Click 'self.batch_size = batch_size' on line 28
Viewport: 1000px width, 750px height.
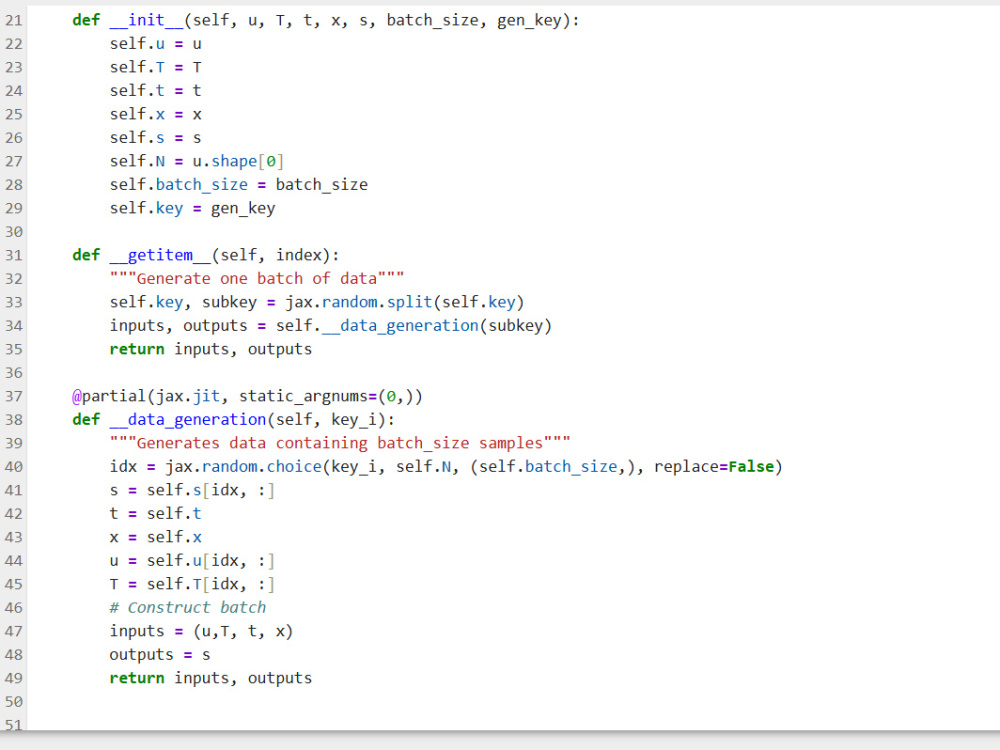239,185
